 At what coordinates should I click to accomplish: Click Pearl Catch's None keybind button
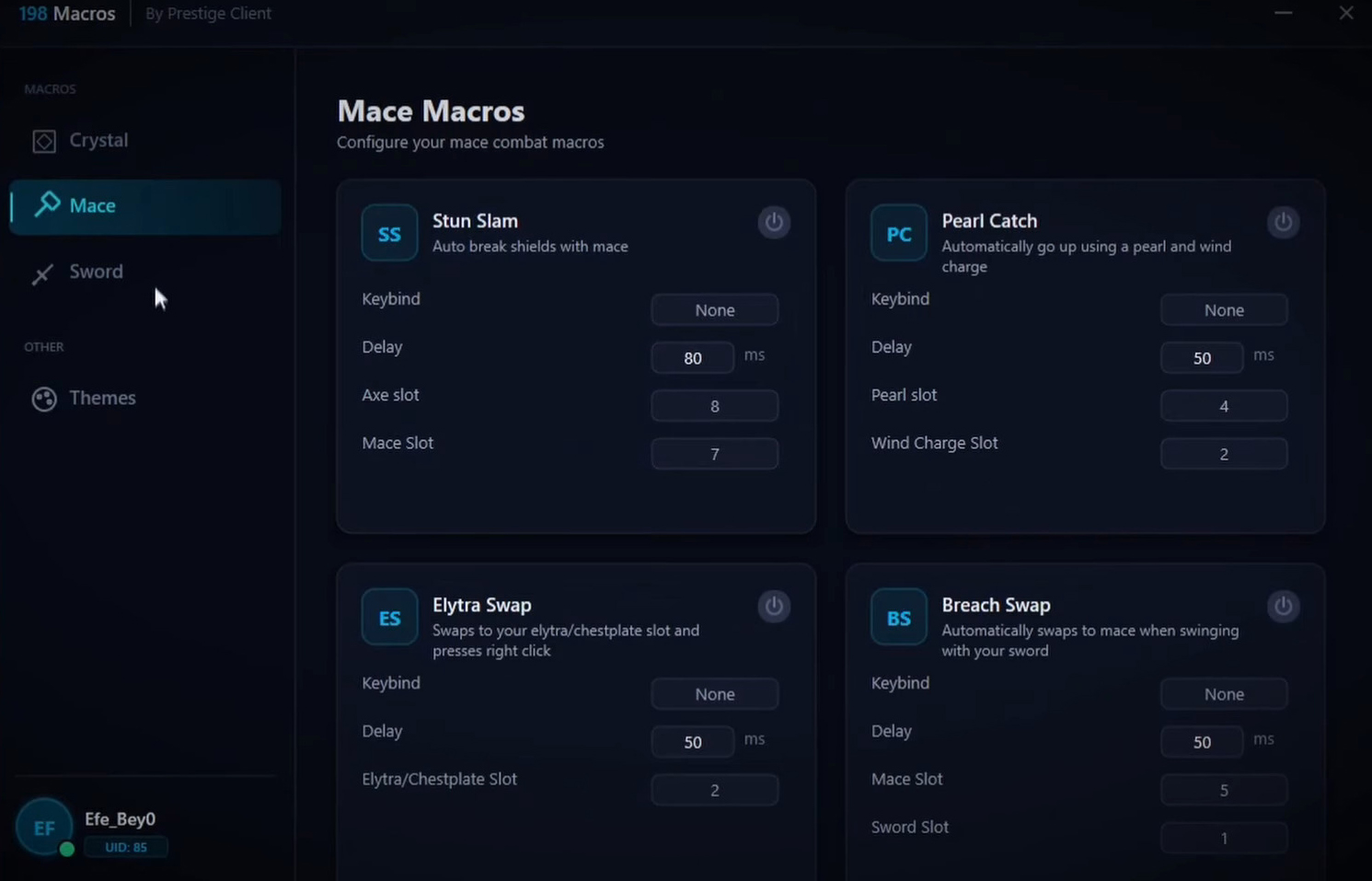pos(1224,309)
